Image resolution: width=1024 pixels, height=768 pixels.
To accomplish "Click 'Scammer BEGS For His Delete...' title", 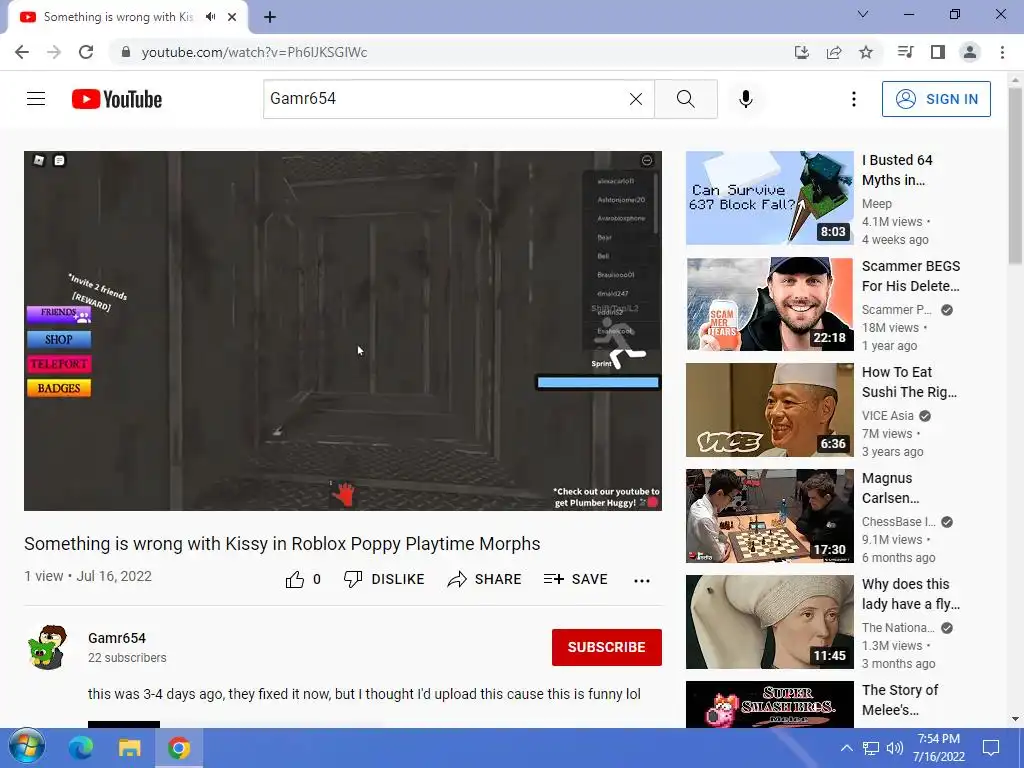I will point(911,276).
